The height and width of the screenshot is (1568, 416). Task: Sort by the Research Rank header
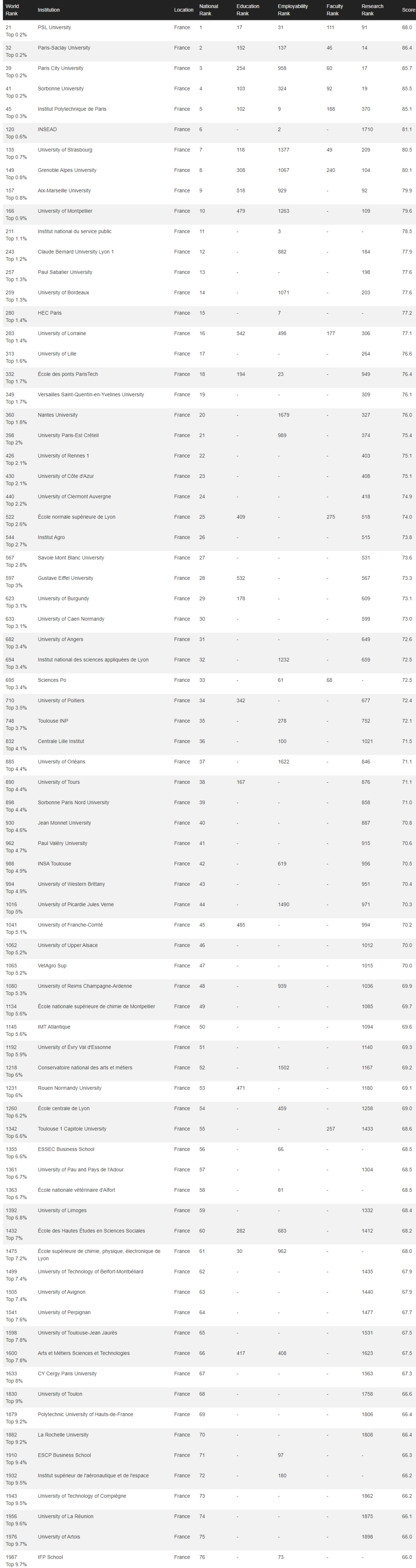372,10
